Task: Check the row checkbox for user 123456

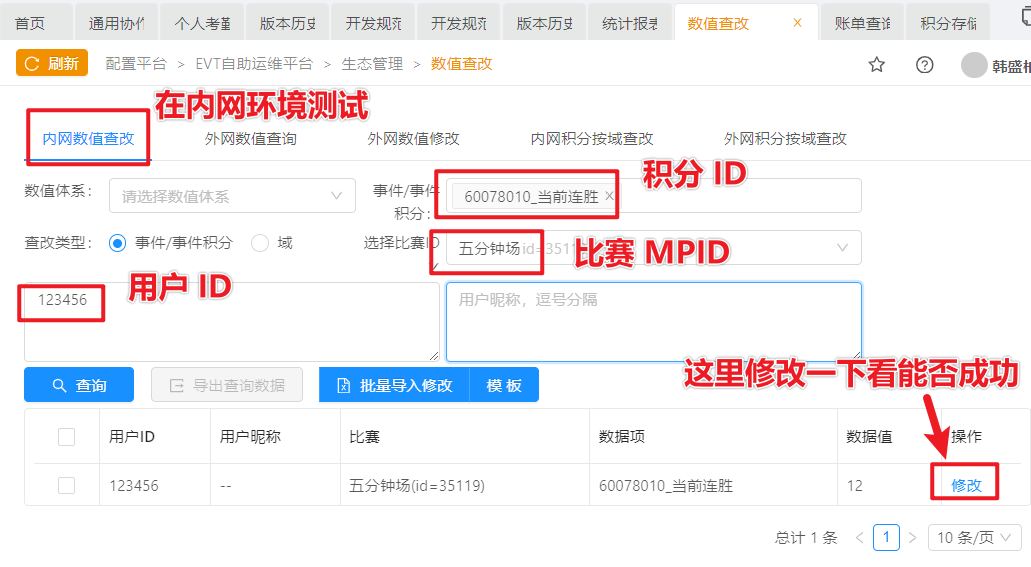Action: (67, 485)
